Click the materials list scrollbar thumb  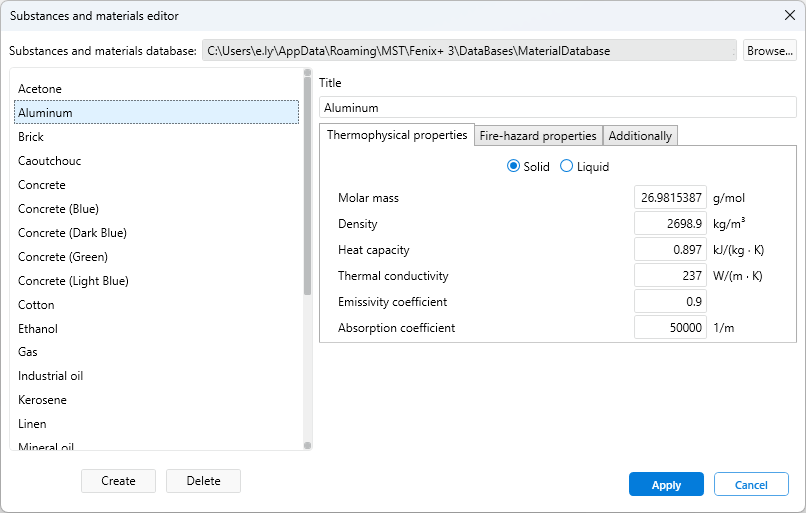[x=307, y=186]
